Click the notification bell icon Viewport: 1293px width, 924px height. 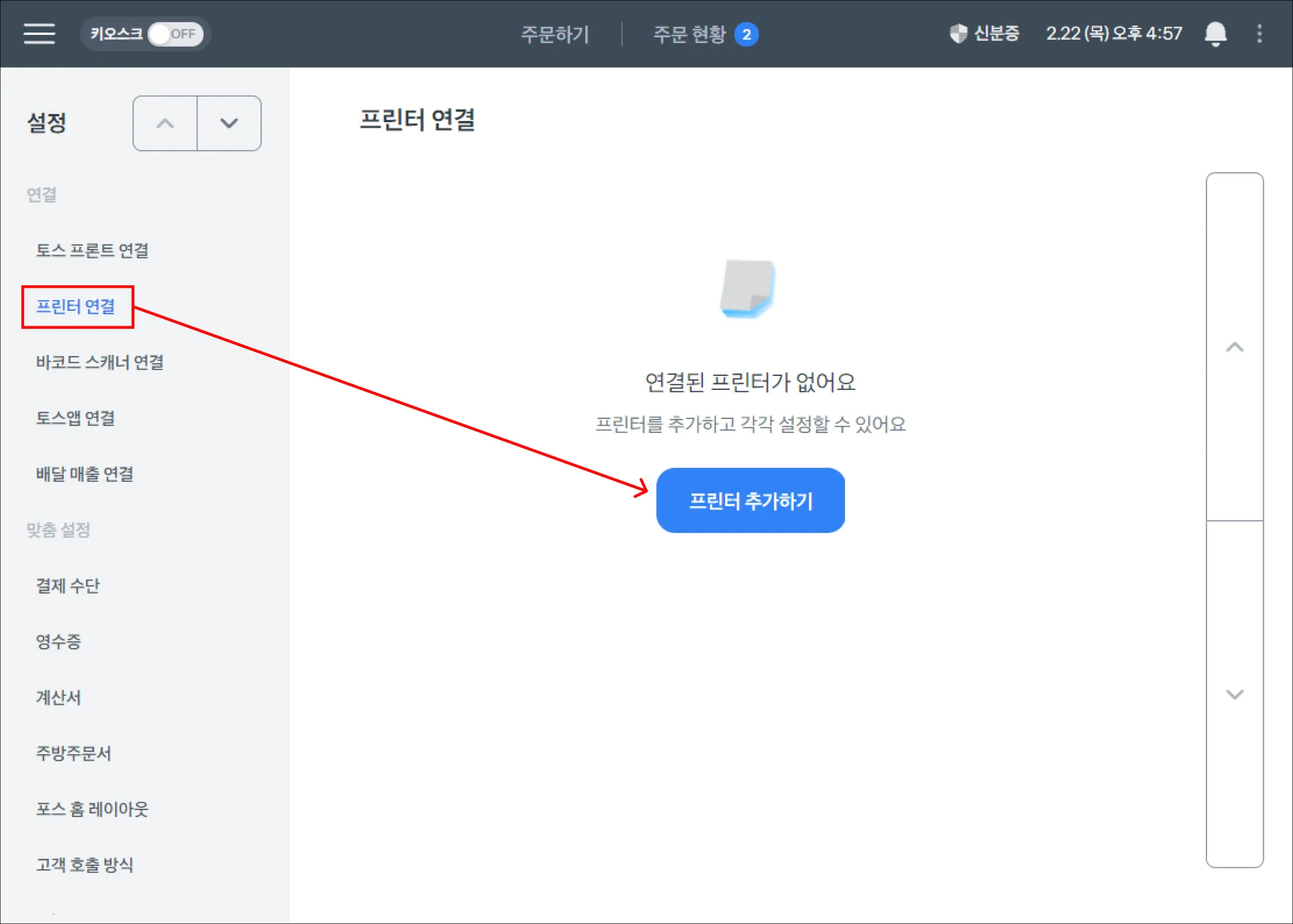coord(1215,33)
